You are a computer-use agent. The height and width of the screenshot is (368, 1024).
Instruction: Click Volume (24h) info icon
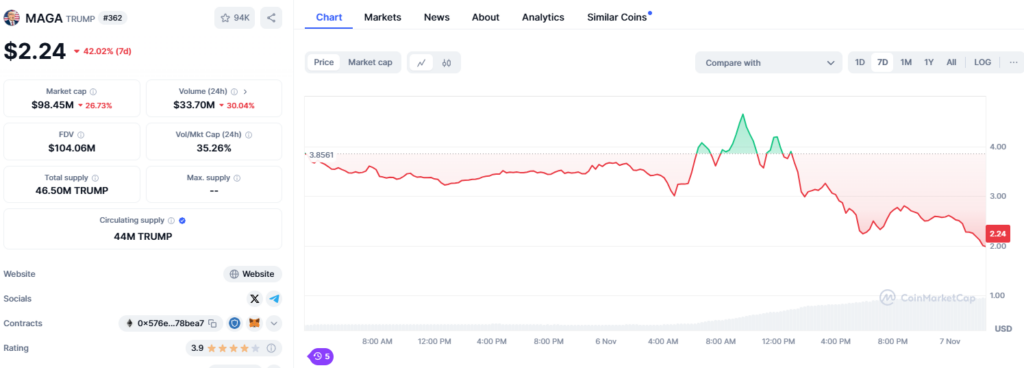(x=234, y=92)
